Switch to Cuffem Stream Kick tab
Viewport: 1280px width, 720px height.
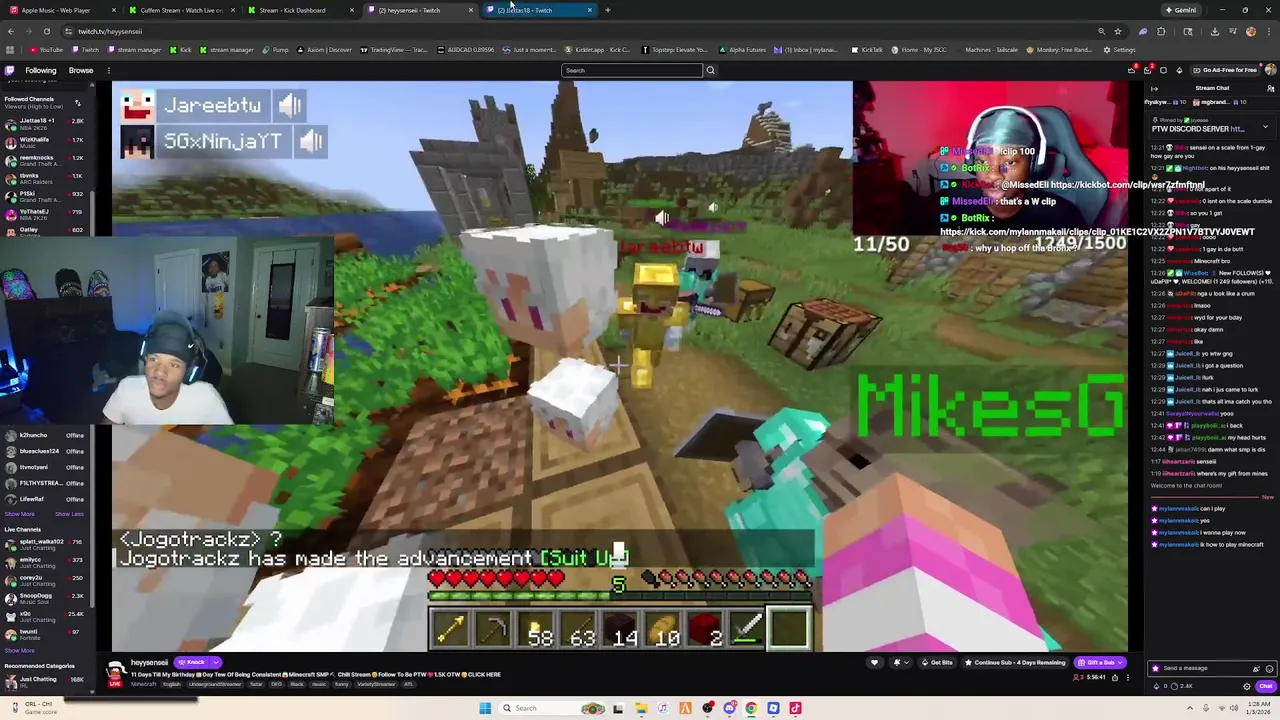pos(181,10)
